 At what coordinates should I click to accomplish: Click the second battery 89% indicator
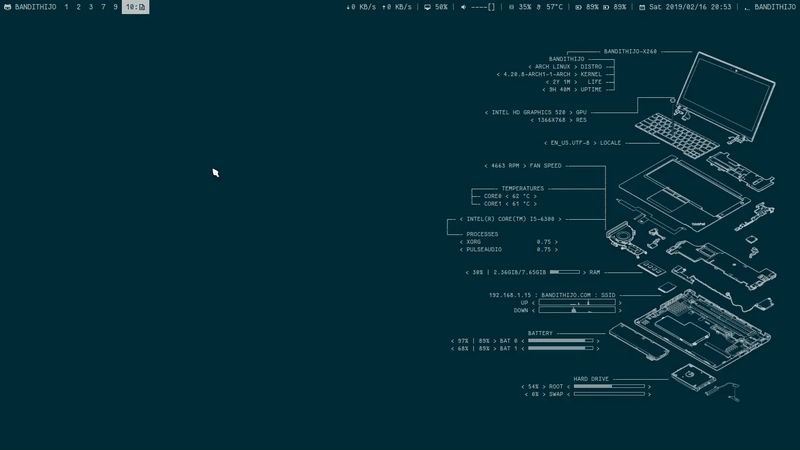pos(615,7)
